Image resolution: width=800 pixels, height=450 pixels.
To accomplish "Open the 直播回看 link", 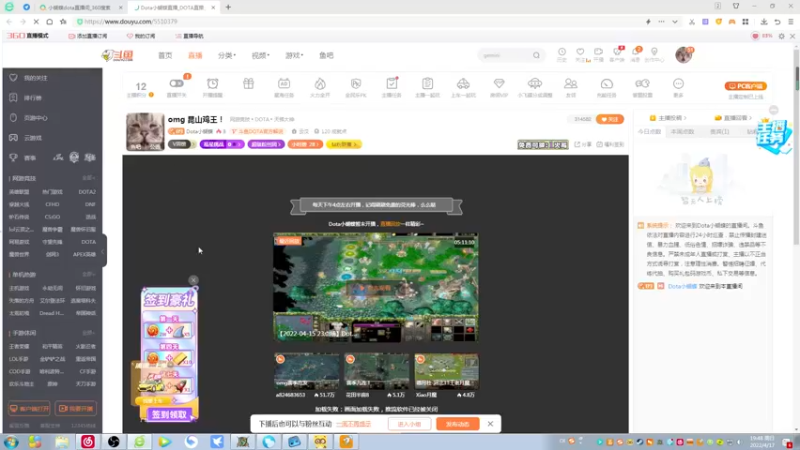I will coord(733,118).
